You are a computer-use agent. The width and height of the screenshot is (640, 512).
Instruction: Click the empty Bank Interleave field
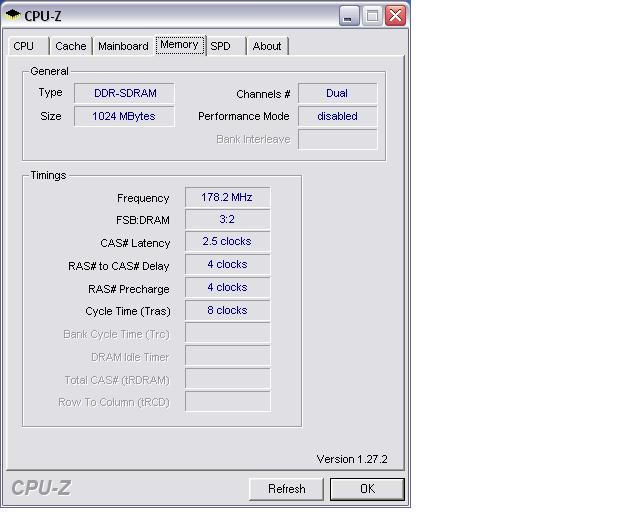coord(338,139)
